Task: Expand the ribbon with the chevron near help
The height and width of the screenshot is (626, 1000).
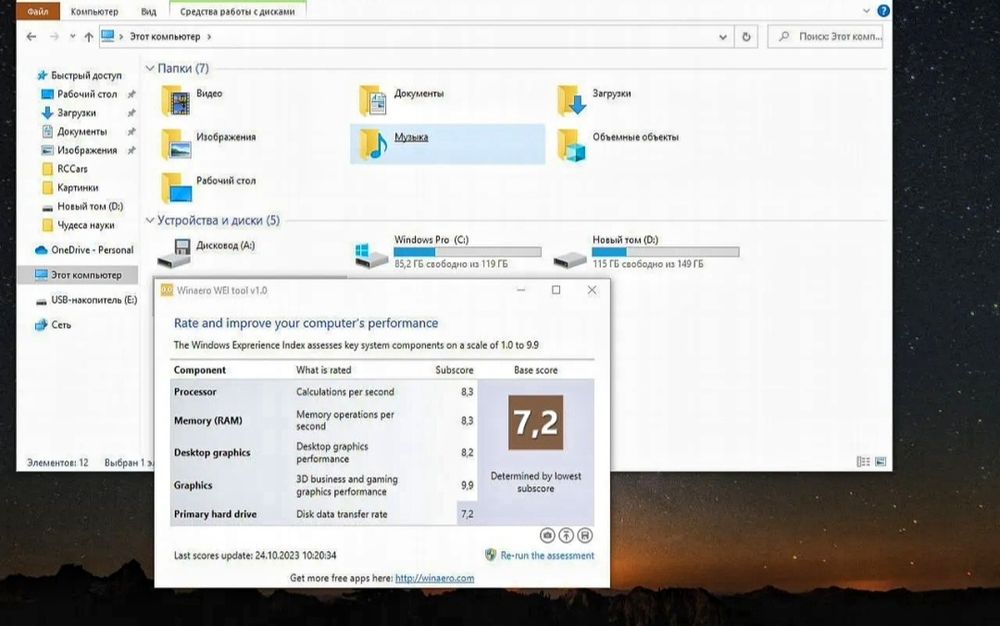Action: pyautogui.click(x=866, y=11)
